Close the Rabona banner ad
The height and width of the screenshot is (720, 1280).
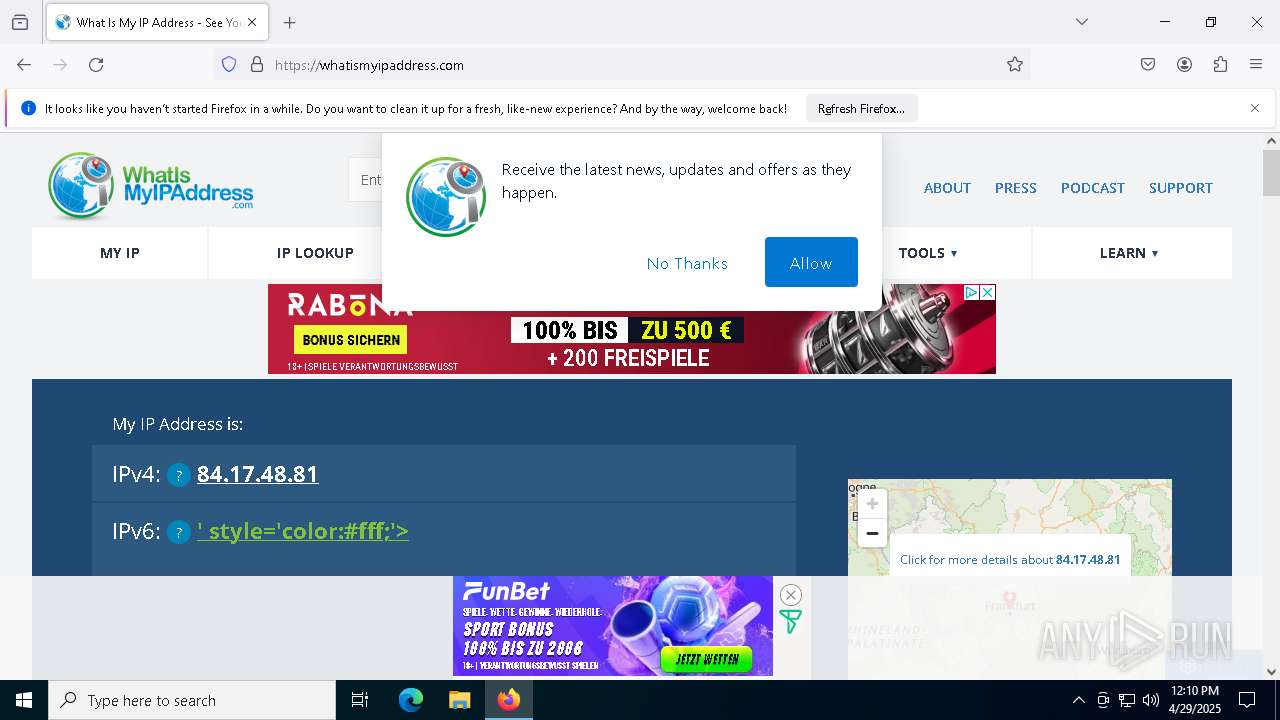987,292
